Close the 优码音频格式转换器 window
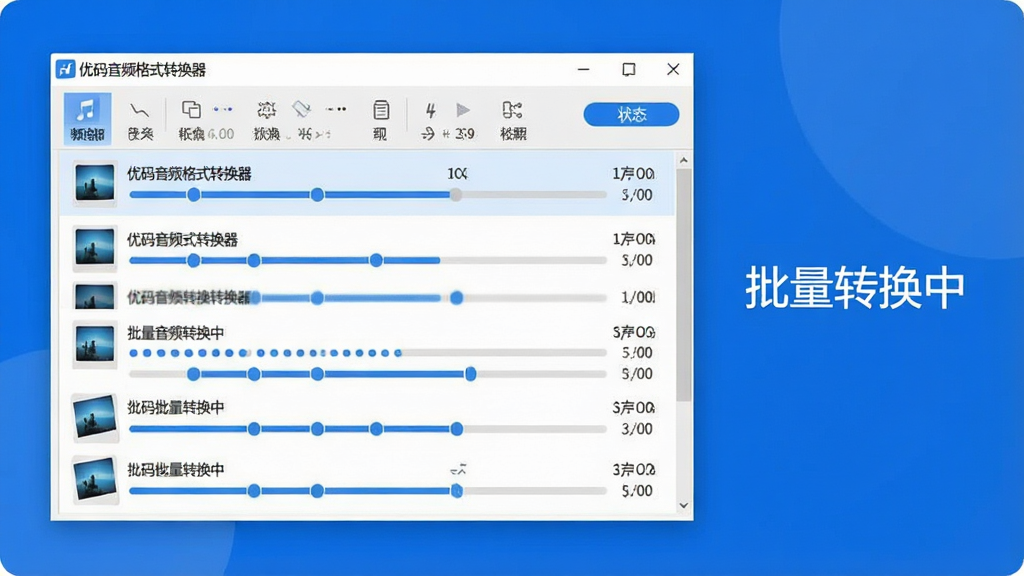The height and width of the screenshot is (576, 1024). click(673, 69)
